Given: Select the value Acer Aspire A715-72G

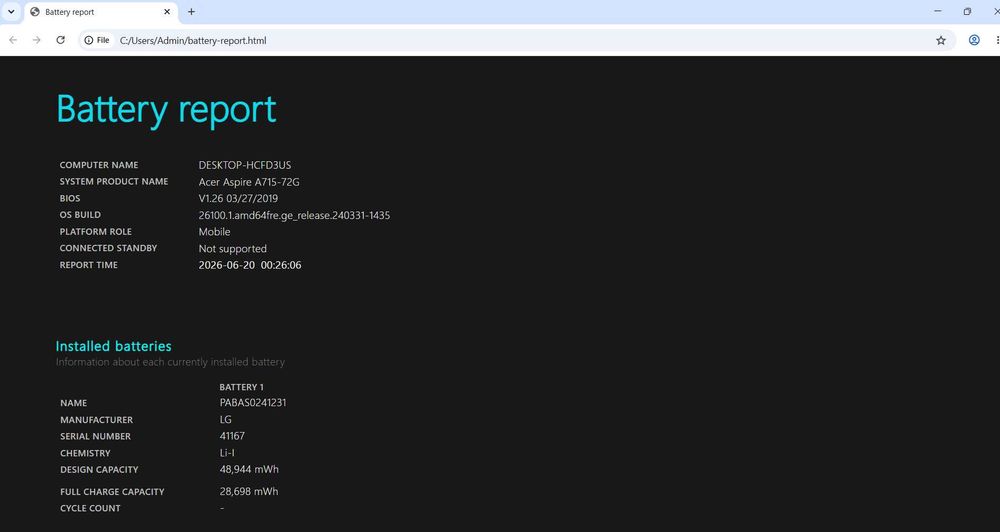Looking at the screenshot, I should (x=249, y=182).
